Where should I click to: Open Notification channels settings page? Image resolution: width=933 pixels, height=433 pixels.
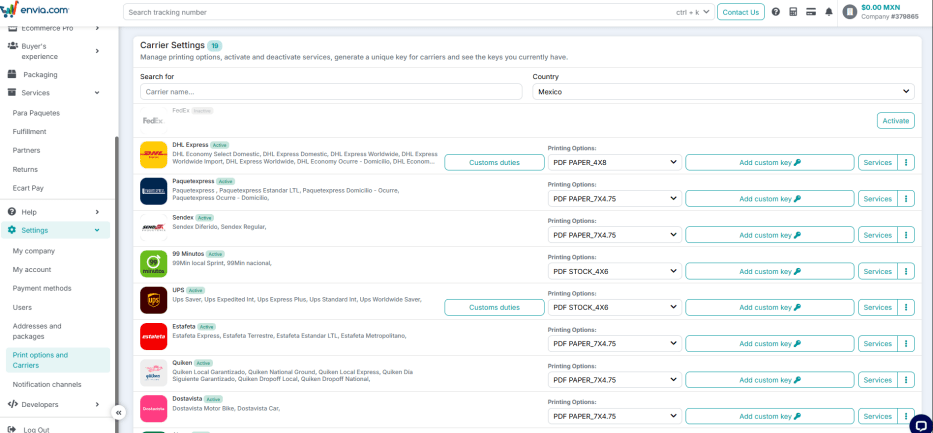click(x=47, y=384)
